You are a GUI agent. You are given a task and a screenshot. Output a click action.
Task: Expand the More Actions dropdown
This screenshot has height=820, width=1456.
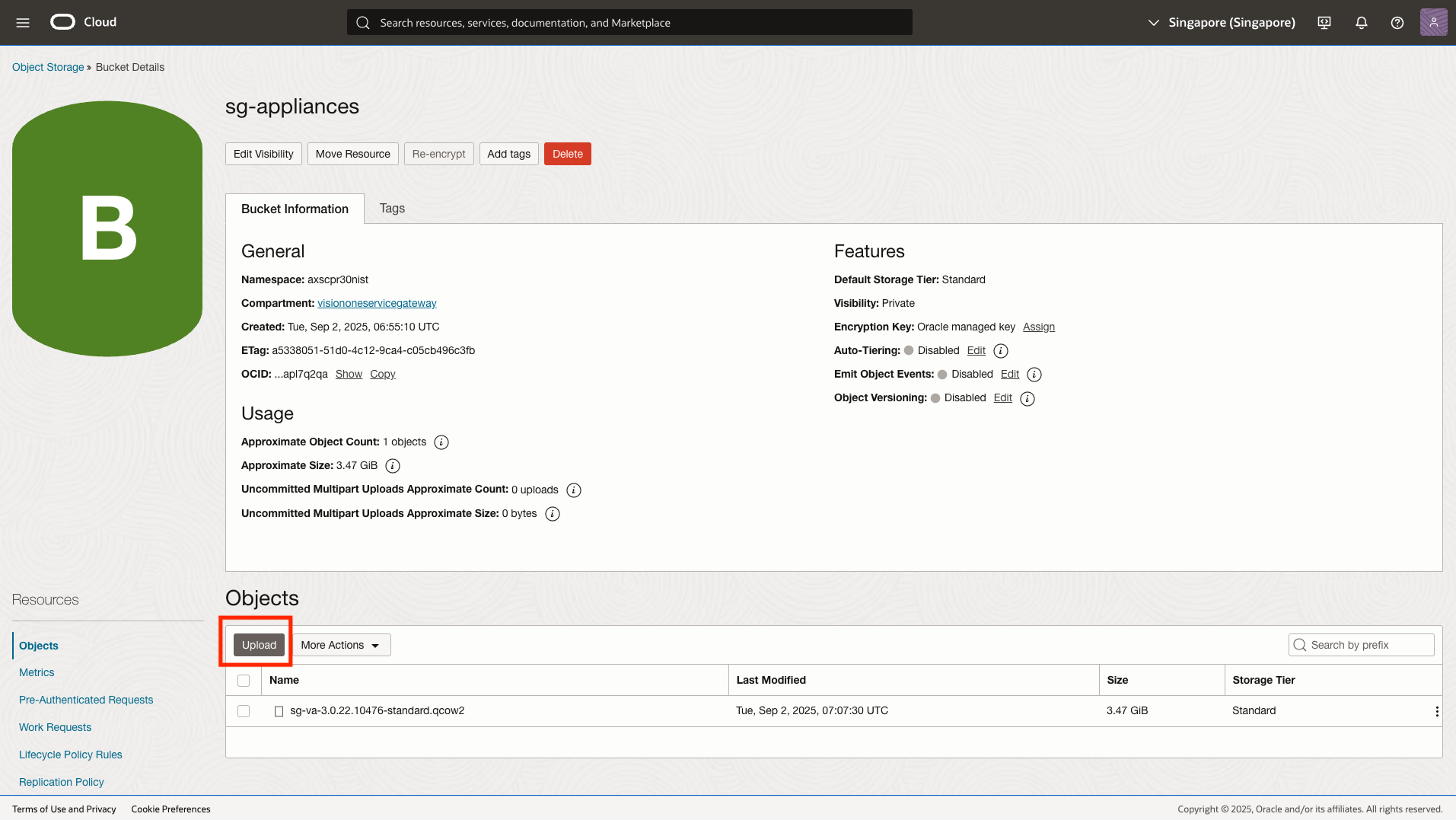[341, 645]
